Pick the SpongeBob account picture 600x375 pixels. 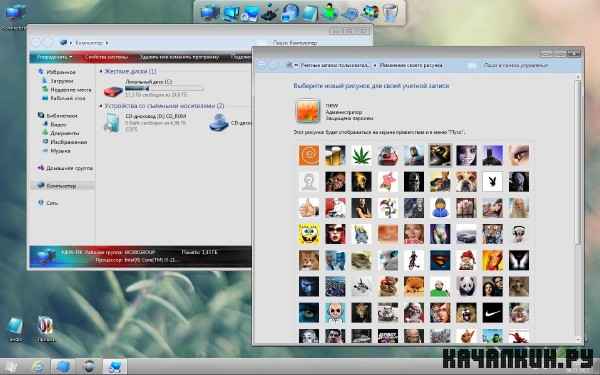click(x=308, y=234)
